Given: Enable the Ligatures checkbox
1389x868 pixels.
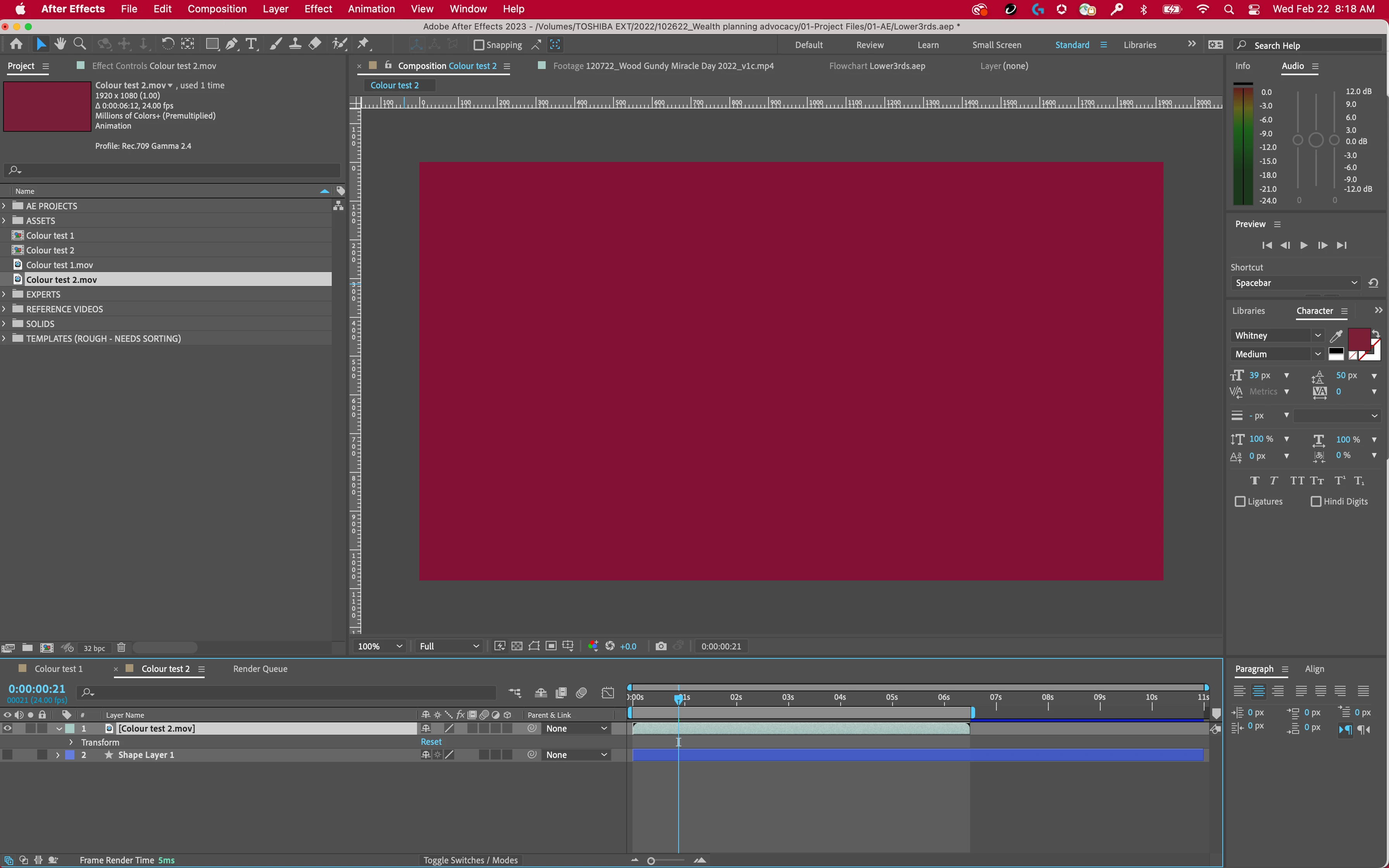Looking at the screenshot, I should click(1240, 501).
